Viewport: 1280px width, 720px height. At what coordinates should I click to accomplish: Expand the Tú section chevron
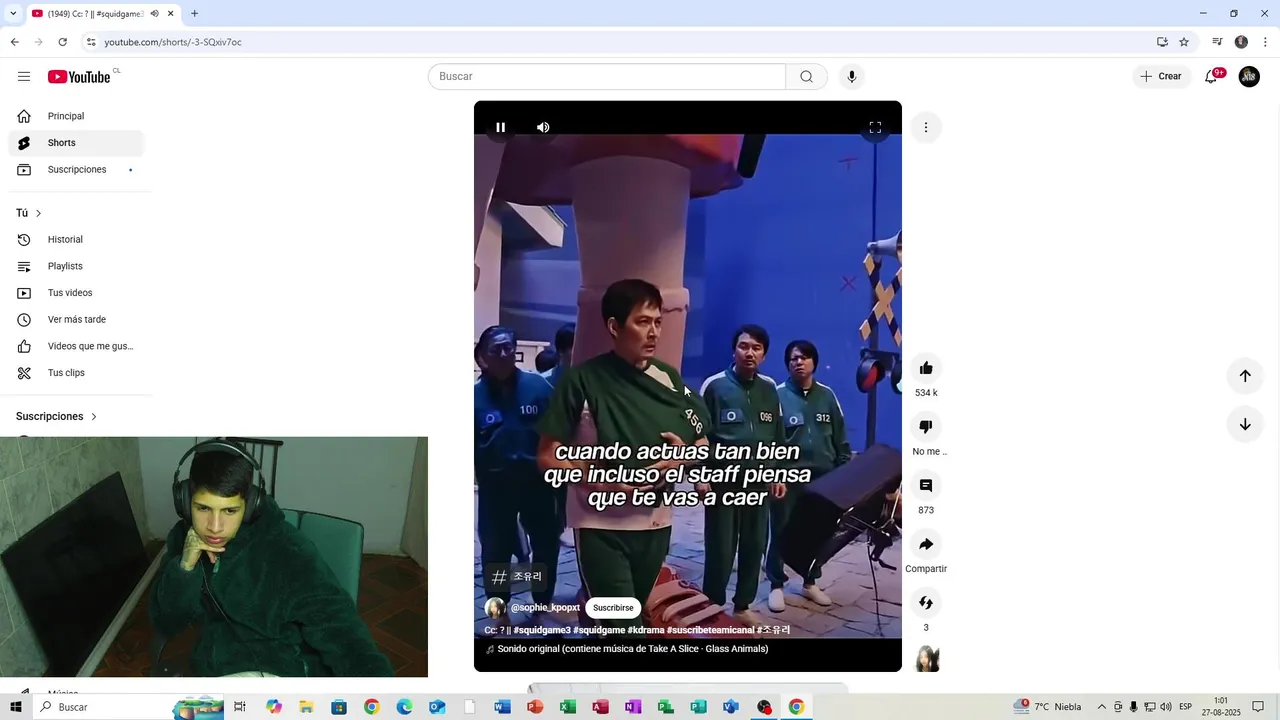point(38,213)
